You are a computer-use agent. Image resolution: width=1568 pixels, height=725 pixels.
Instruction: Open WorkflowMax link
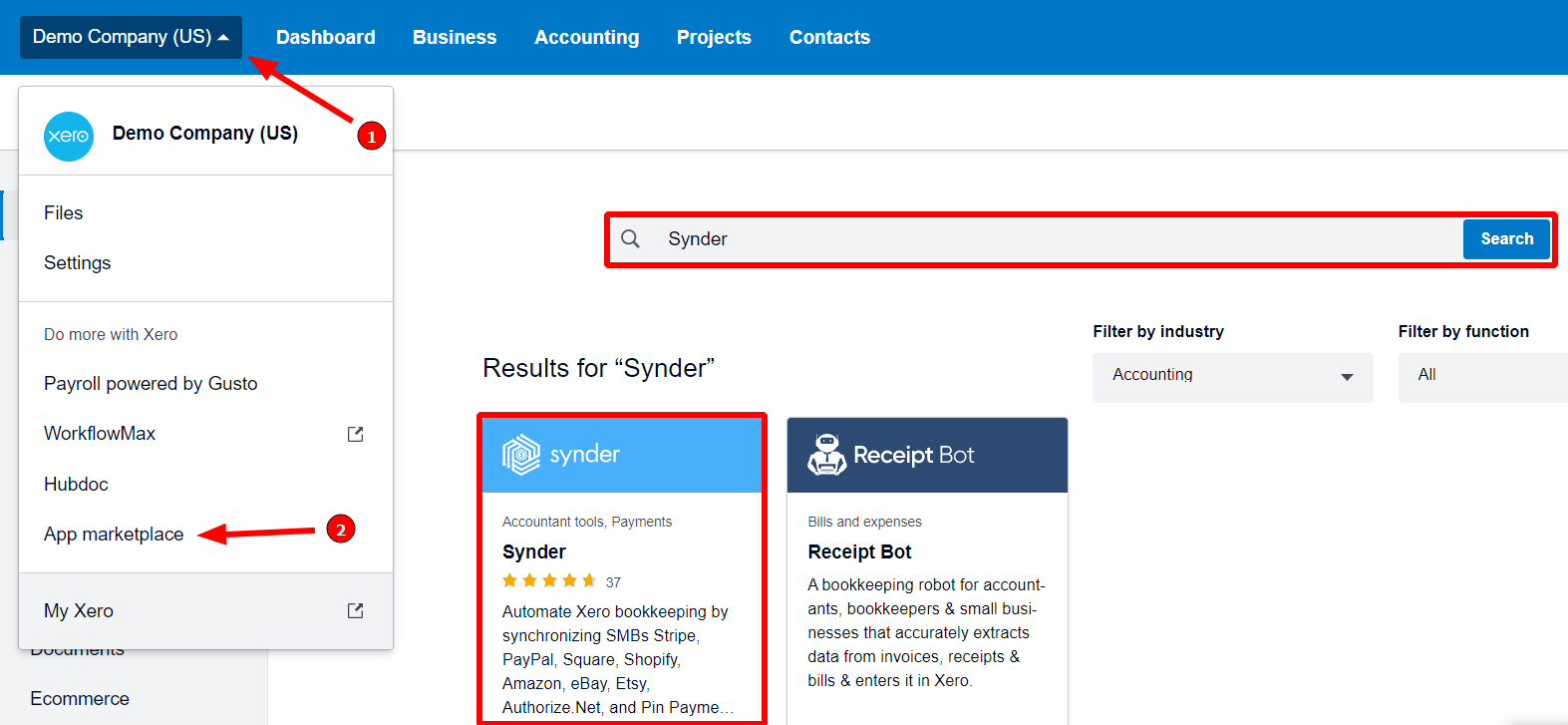click(x=100, y=433)
